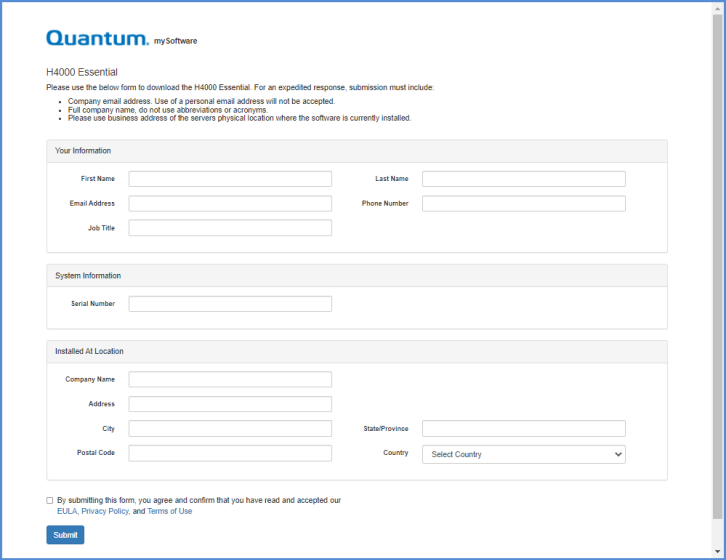Click the Your Information section header

(357, 151)
